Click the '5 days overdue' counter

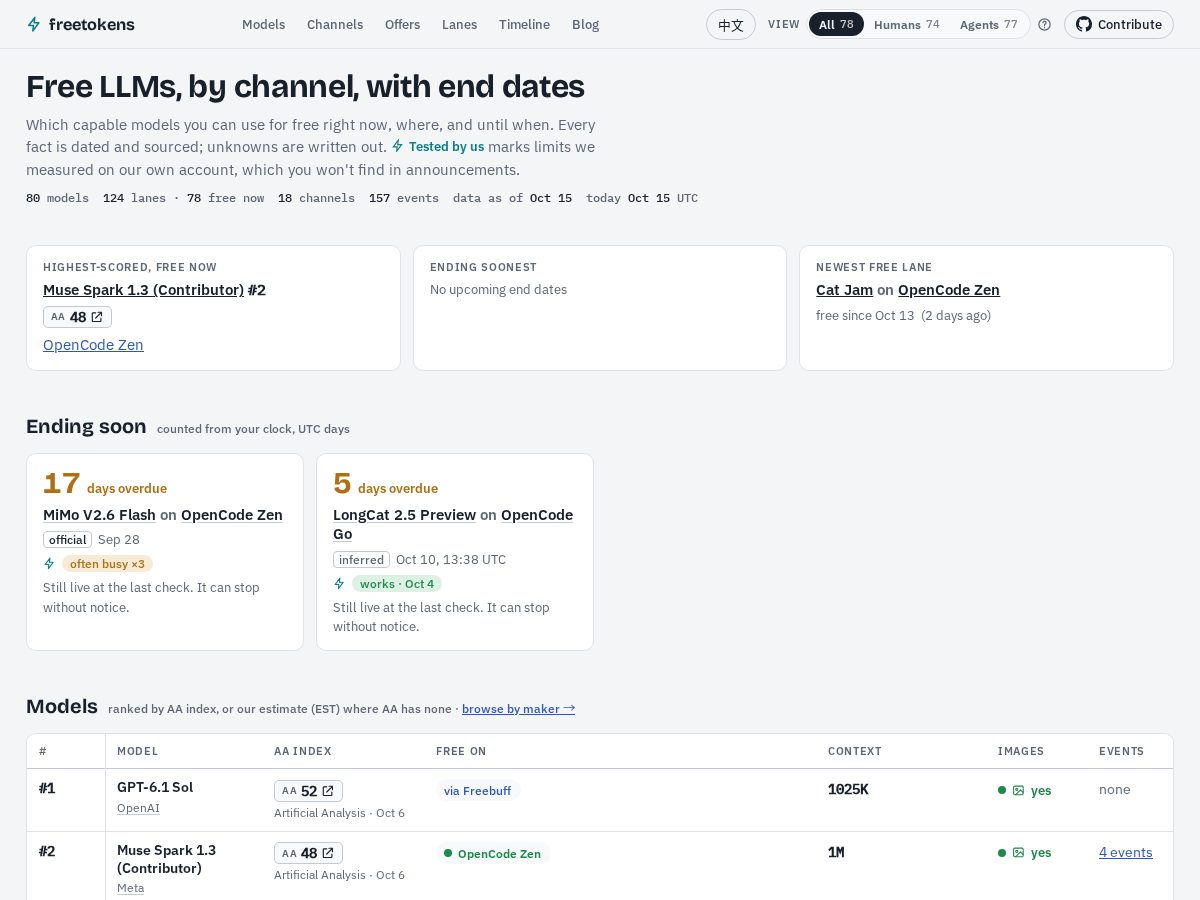385,484
